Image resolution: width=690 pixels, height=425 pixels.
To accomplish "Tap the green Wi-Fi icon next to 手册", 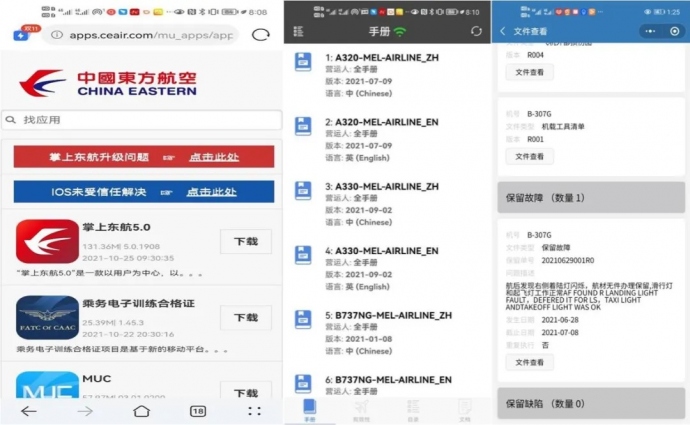I will click(400, 32).
